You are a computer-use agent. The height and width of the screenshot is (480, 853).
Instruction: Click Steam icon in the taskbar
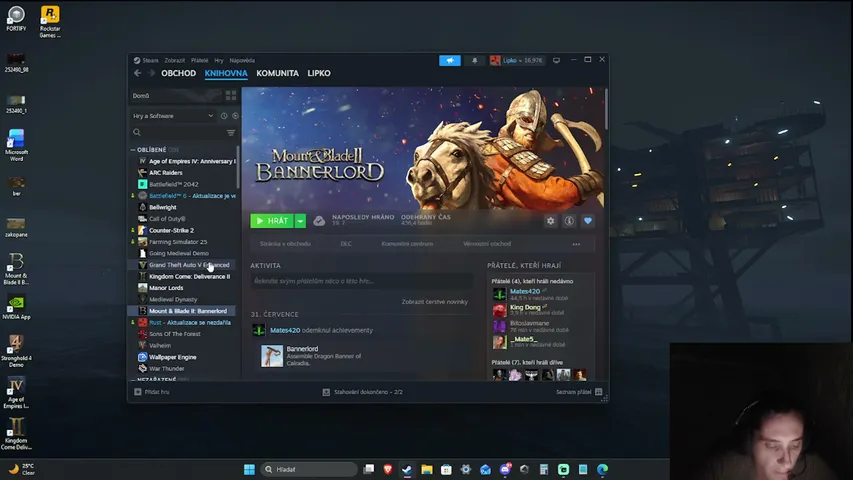(407, 469)
